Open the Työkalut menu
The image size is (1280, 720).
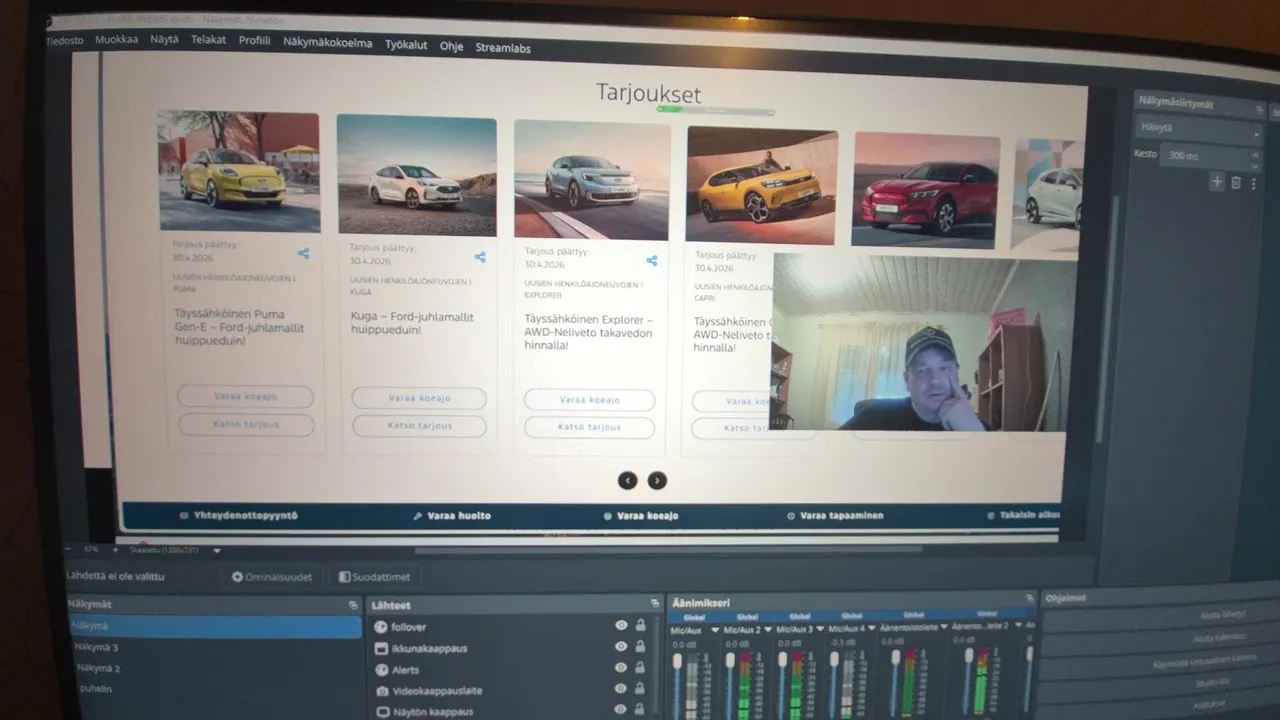(x=406, y=45)
